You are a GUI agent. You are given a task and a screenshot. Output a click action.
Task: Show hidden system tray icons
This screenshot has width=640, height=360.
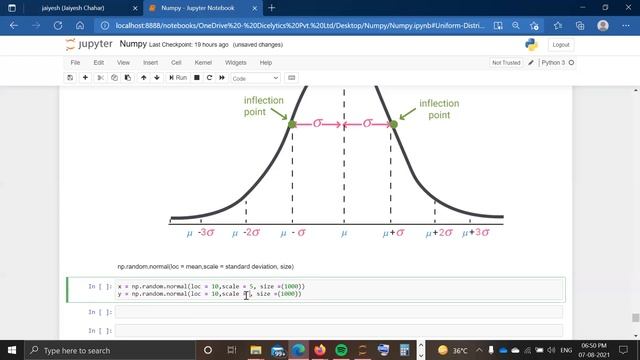click(479, 350)
